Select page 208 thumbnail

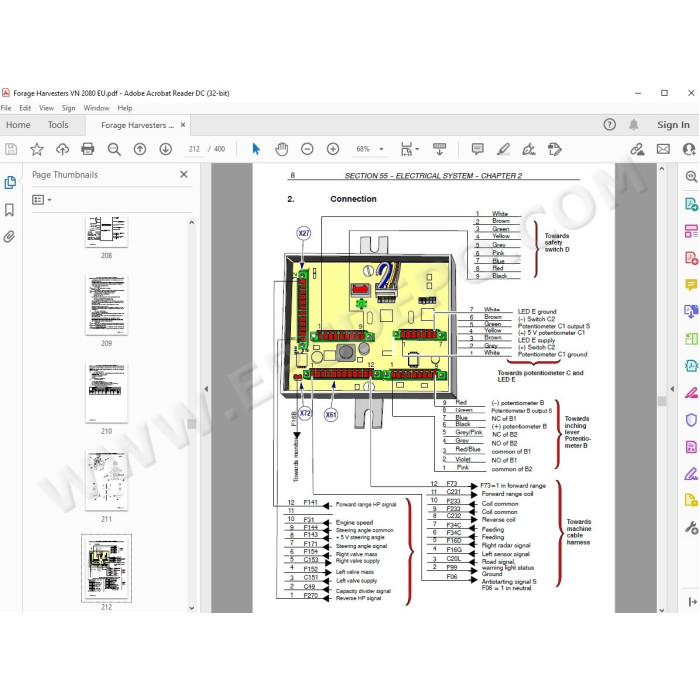pos(106,232)
